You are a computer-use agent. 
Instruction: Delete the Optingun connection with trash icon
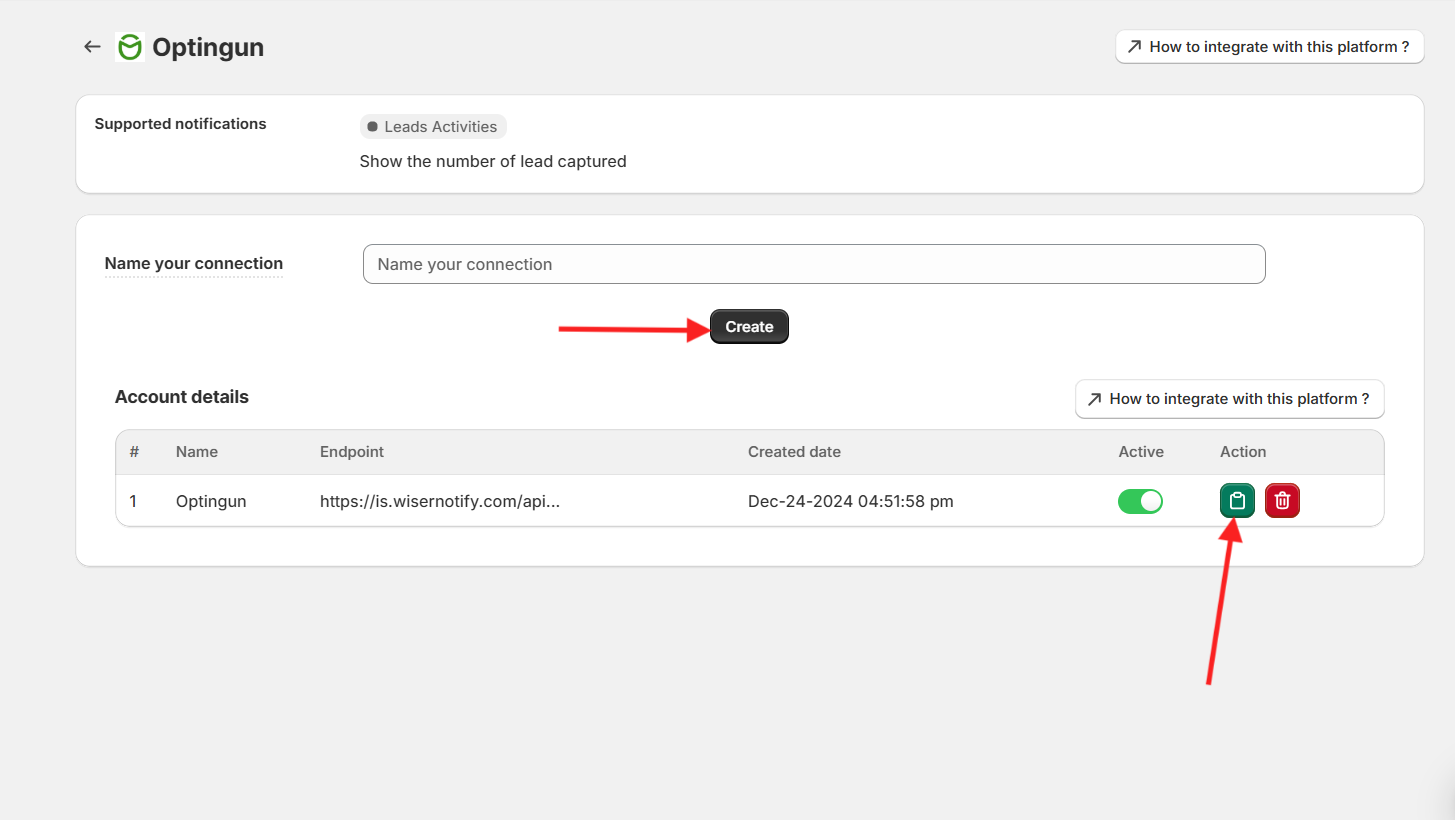(1282, 501)
